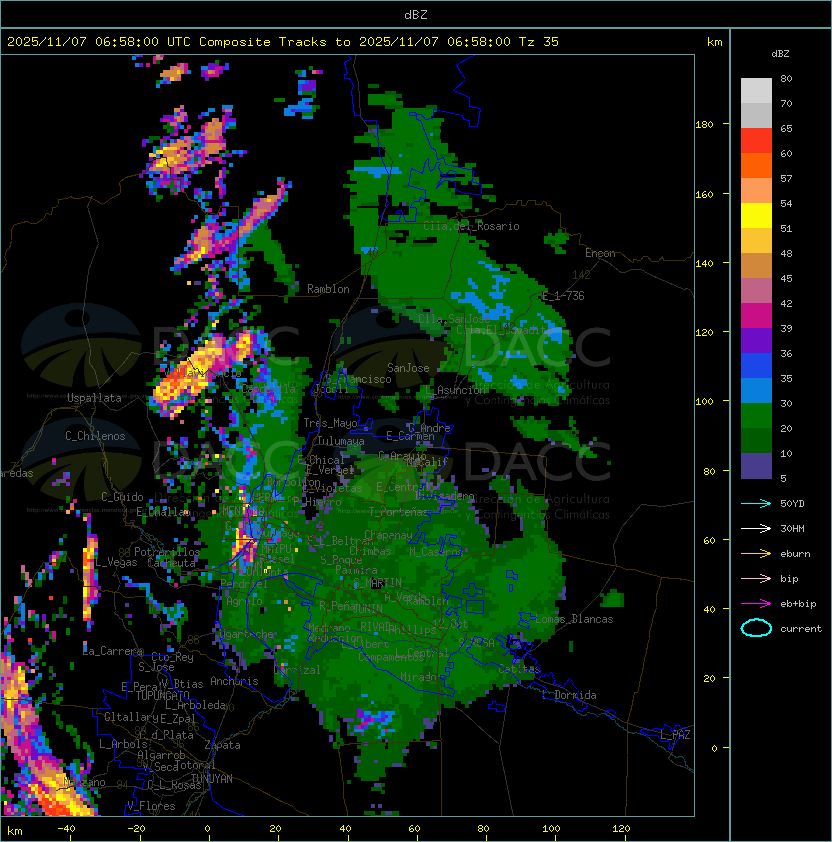This screenshot has width=832, height=842.
Task: Click the Potrerillos place label
Action: point(167,552)
